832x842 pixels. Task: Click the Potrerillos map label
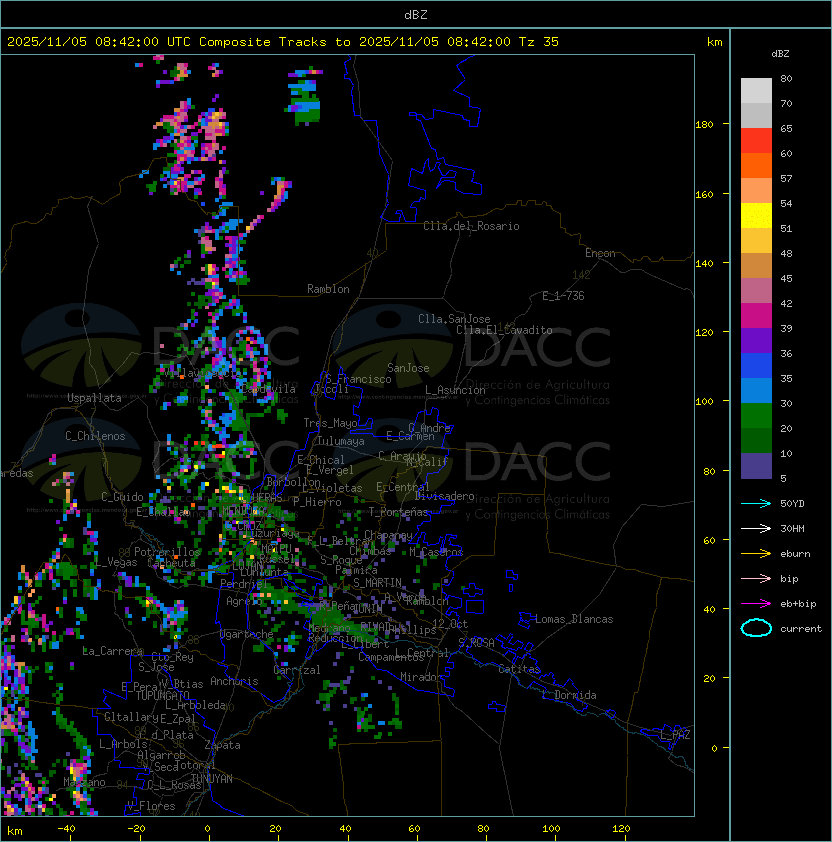167,552
